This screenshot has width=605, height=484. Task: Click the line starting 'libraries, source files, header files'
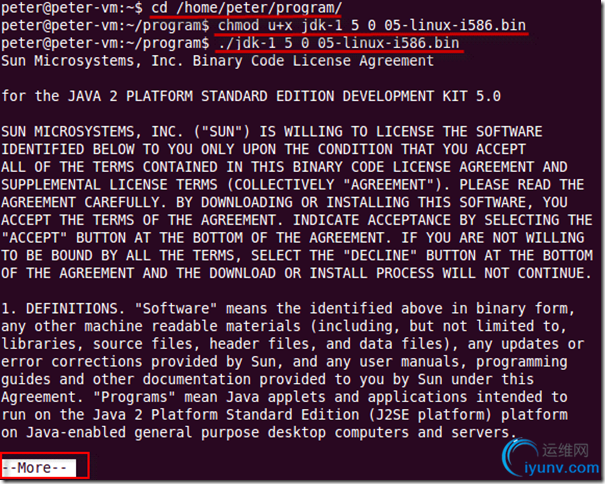(292, 344)
